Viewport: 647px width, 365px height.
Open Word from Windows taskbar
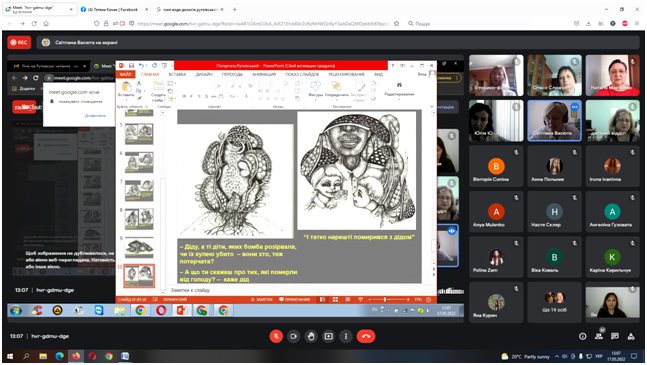[125, 356]
